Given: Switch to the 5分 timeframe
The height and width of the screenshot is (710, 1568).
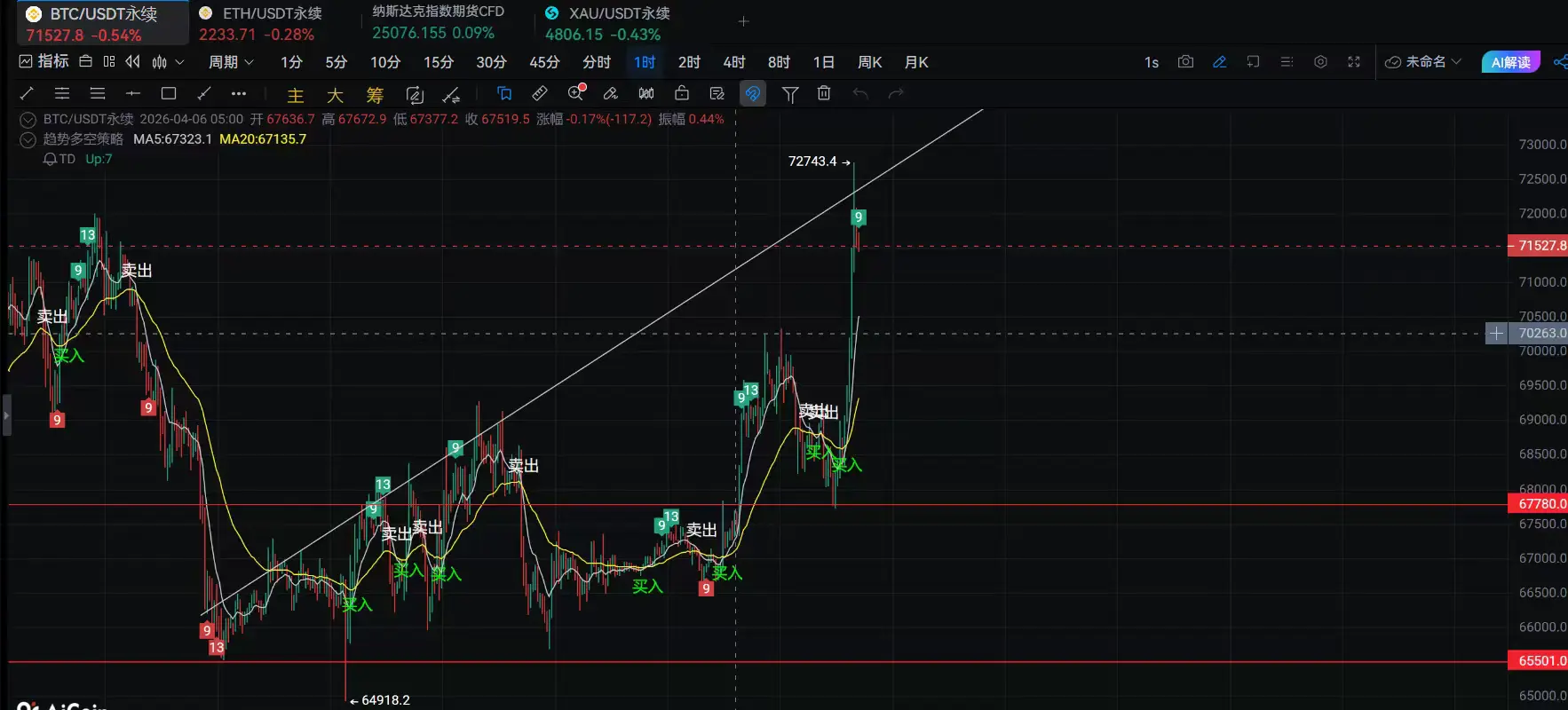Looking at the screenshot, I should (336, 62).
